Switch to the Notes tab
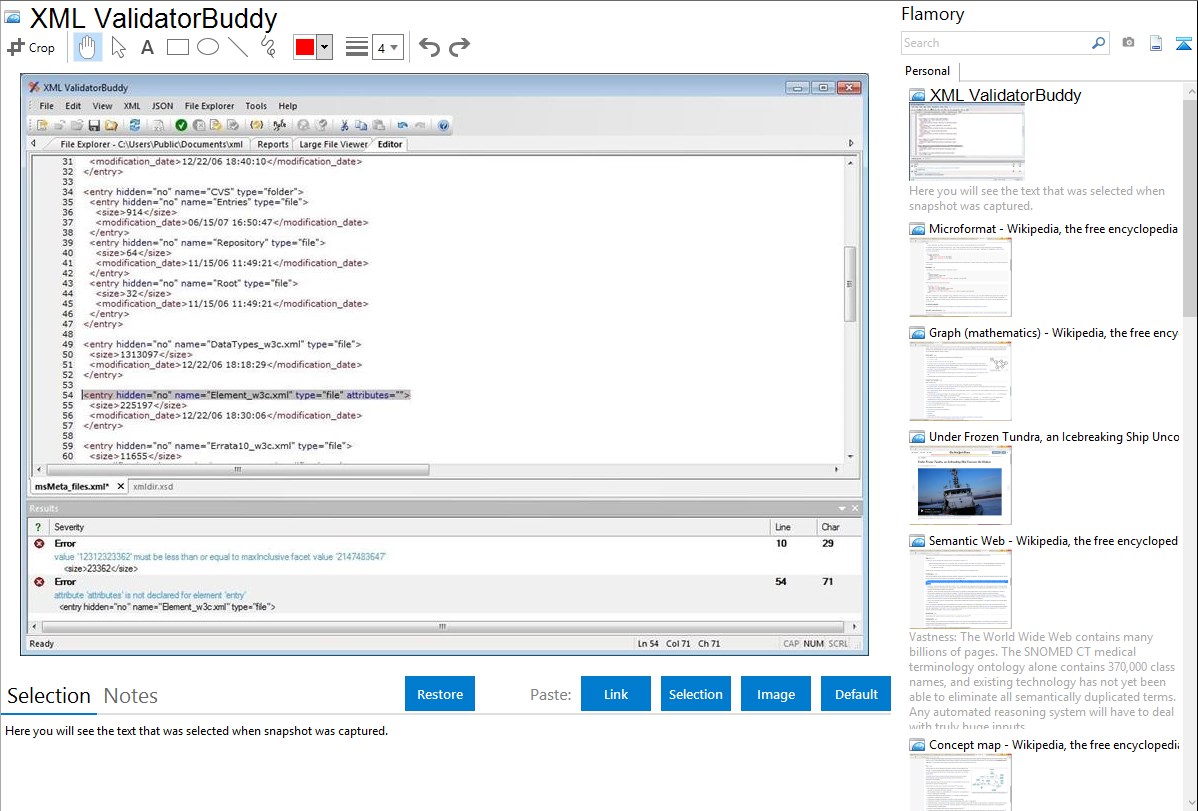 point(131,696)
